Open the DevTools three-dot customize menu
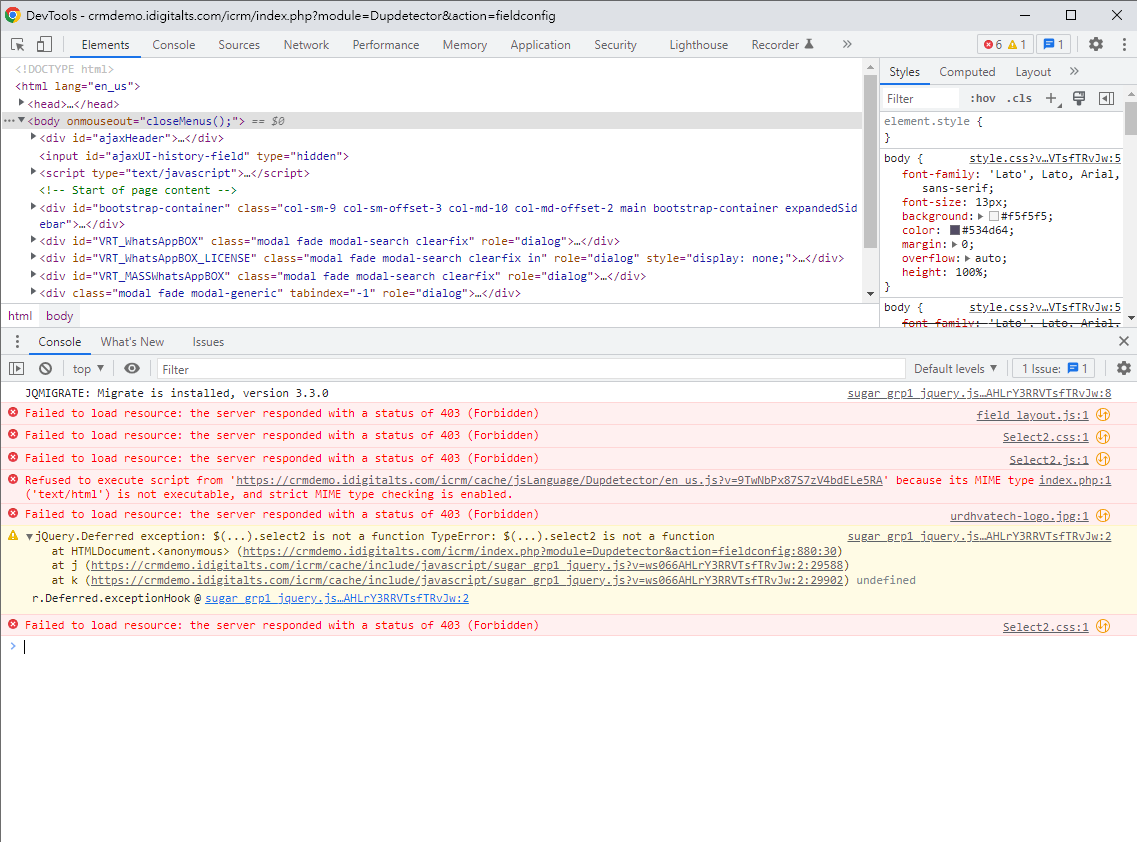The width and height of the screenshot is (1137, 842). point(1124,44)
